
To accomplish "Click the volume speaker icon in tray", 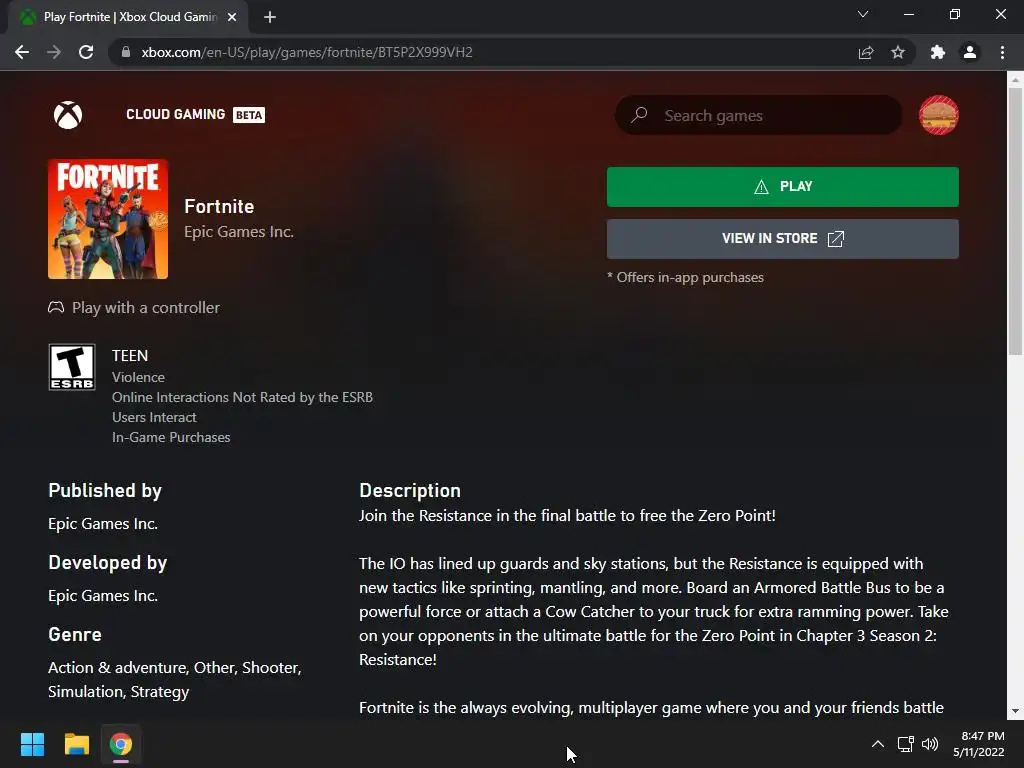I will 930,744.
